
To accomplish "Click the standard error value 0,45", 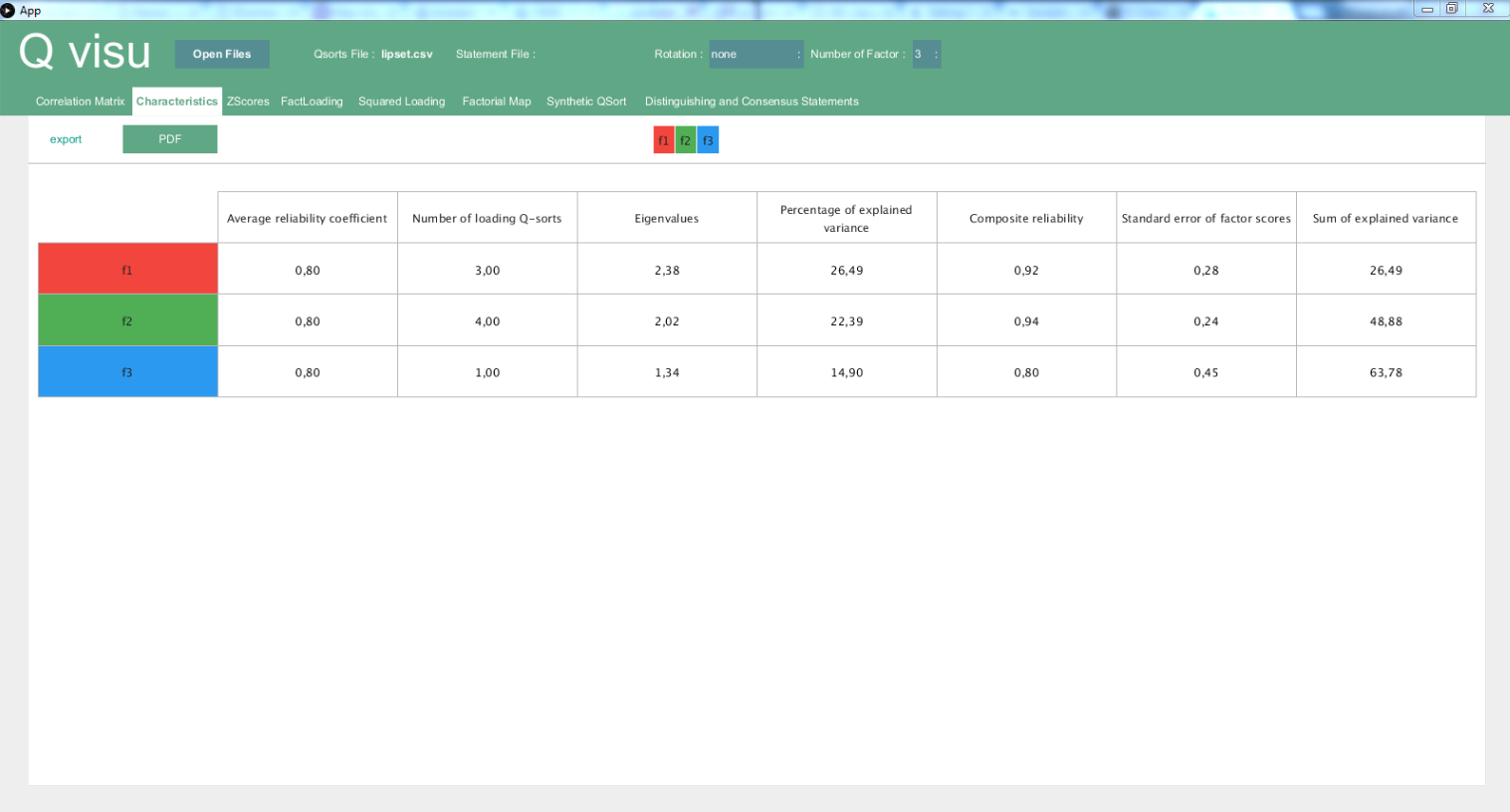I will click(x=1206, y=372).
